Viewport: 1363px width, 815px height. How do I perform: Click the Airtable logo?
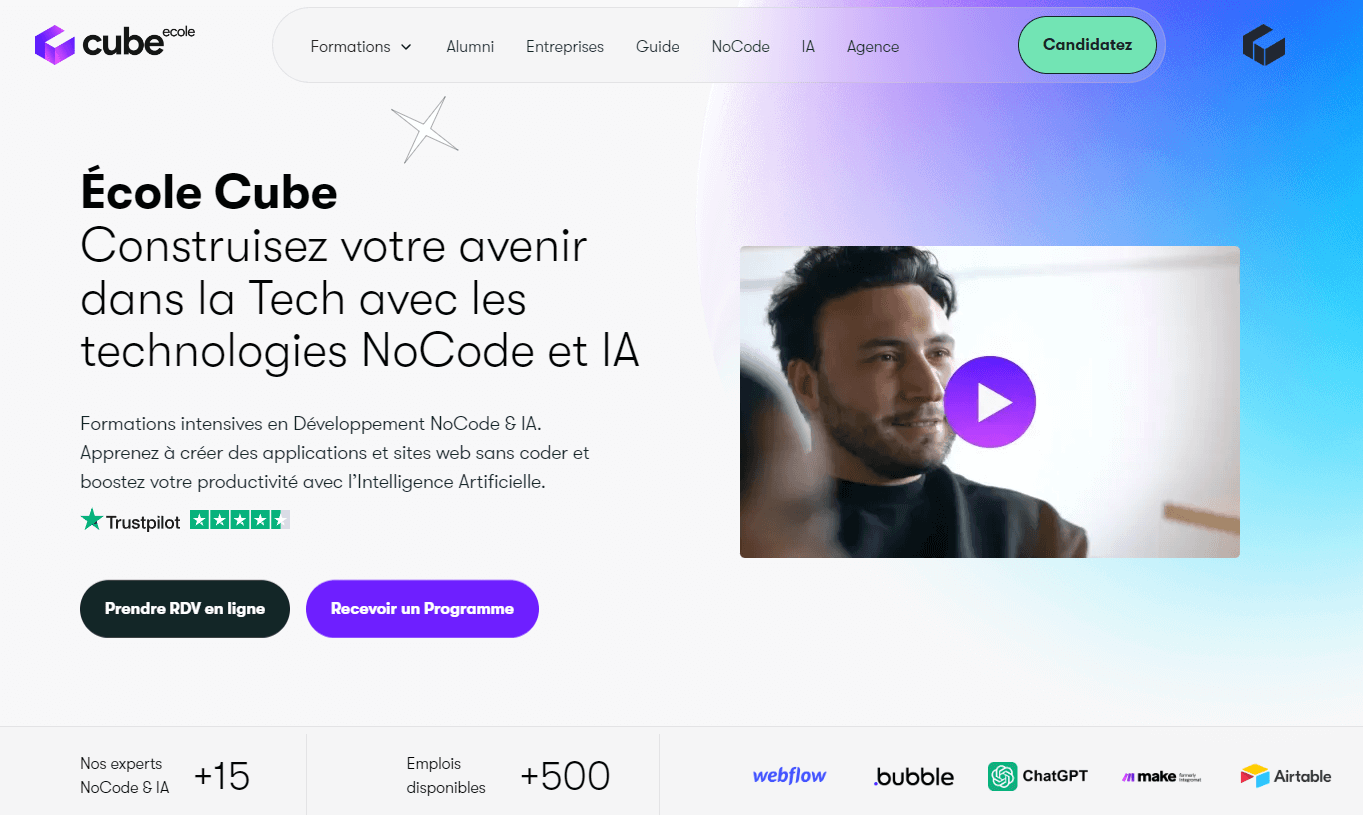click(x=1286, y=776)
